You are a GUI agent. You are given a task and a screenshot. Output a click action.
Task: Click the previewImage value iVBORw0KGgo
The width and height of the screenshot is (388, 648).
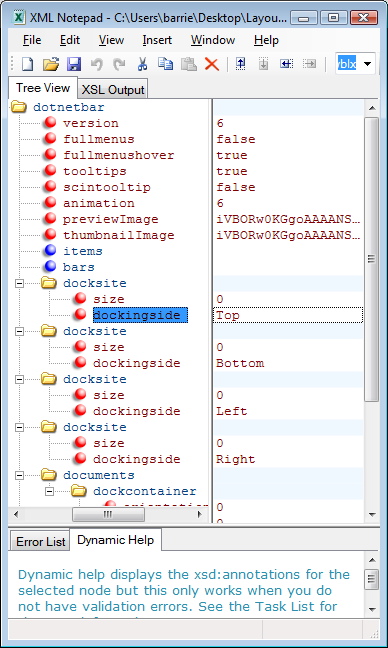tap(288, 219)
